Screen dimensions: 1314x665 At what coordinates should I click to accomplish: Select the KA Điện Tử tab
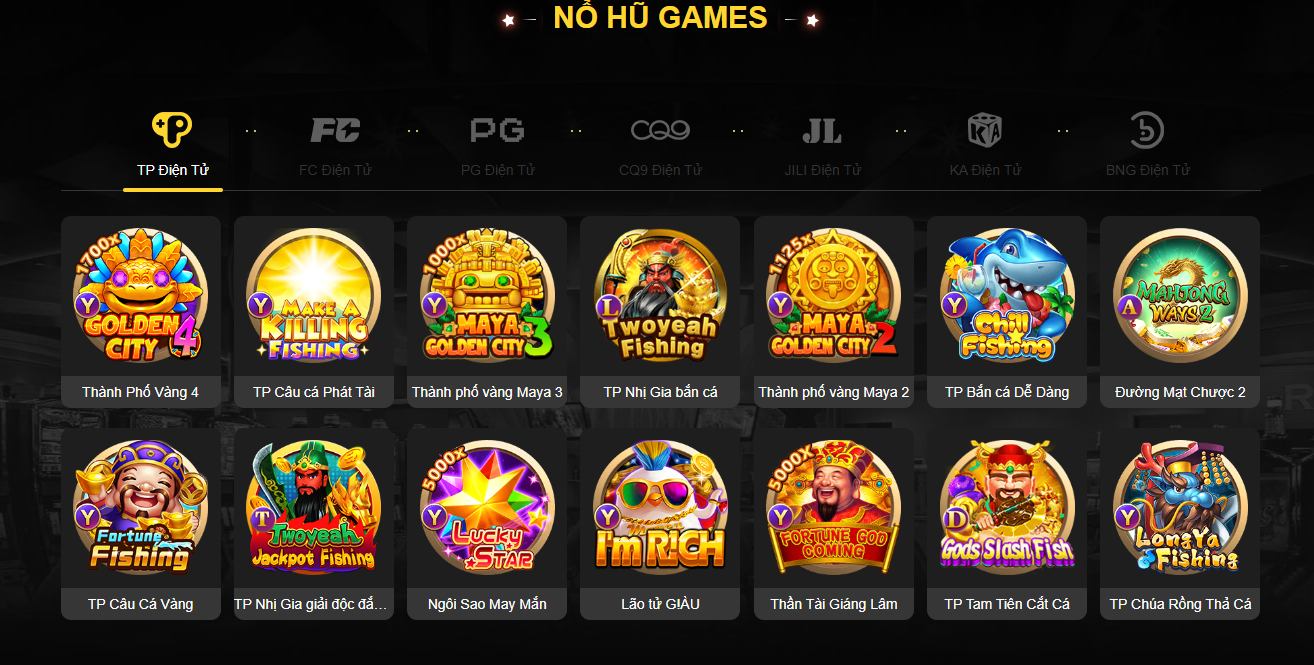pyautogui.click(x=985, y=145)
